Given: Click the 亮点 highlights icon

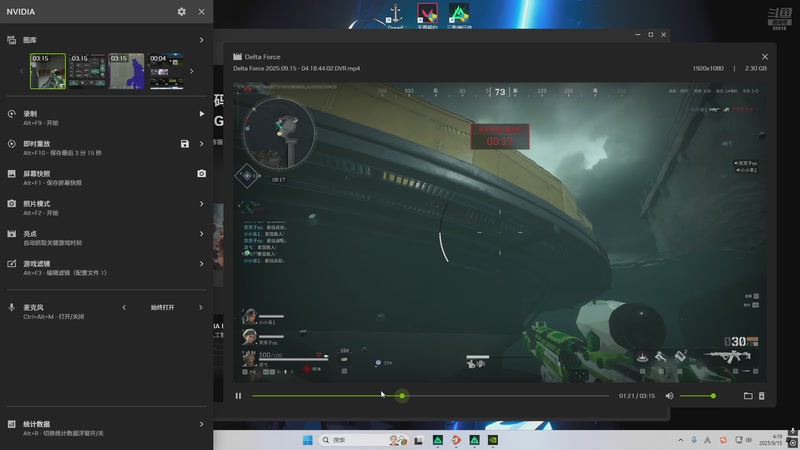Looking at the screenshot, I should (x=11, y=234).
